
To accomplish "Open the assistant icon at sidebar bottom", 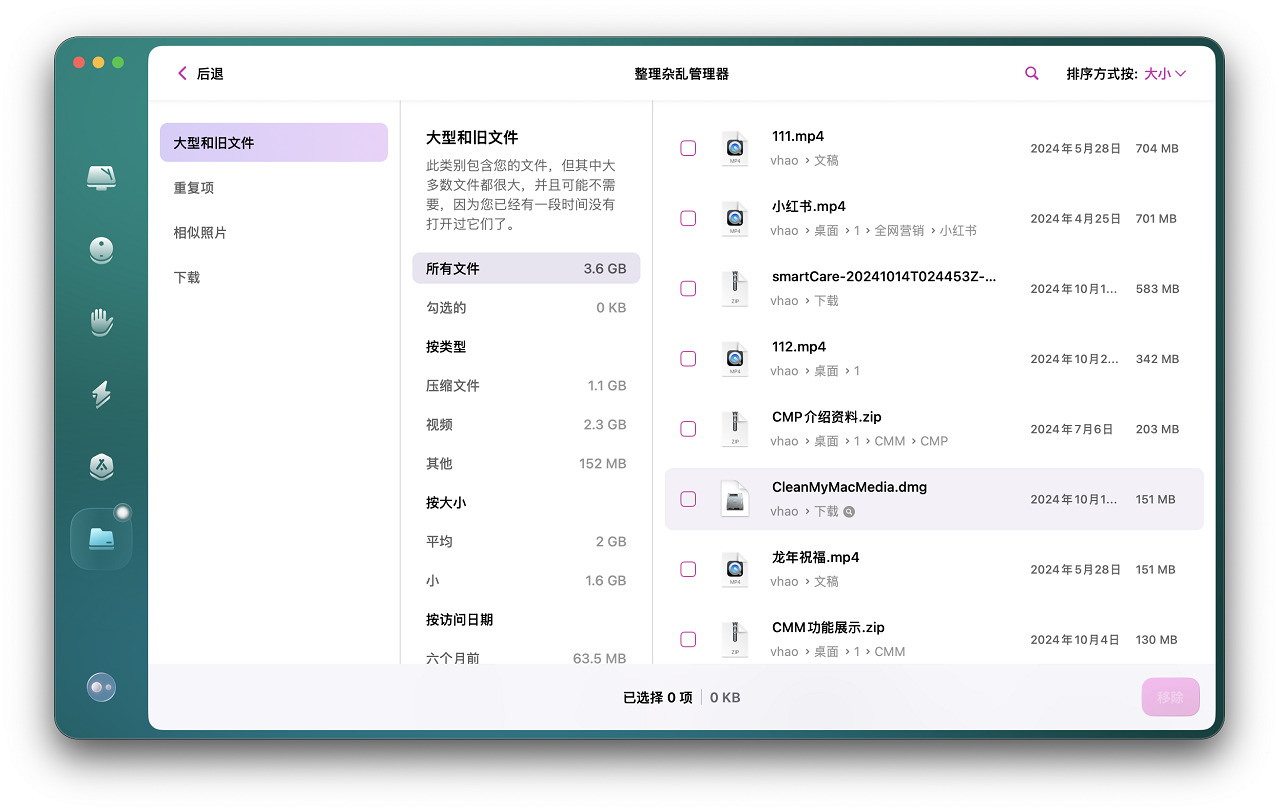I will (x=101, y=687).
